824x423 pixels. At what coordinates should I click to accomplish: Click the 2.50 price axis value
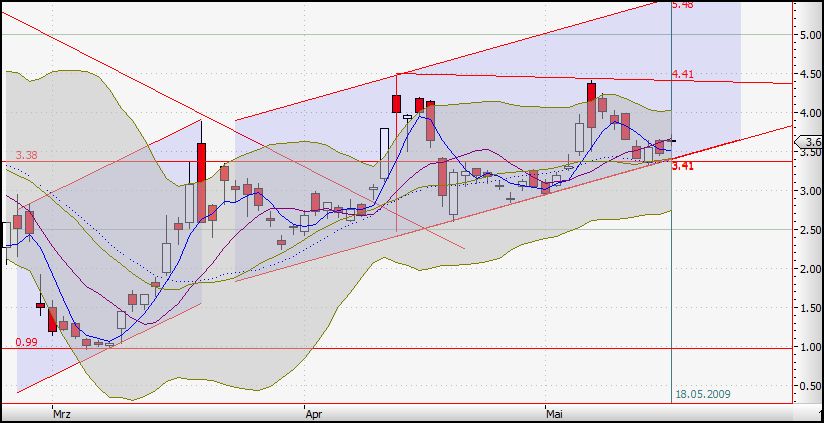point(811,230)
